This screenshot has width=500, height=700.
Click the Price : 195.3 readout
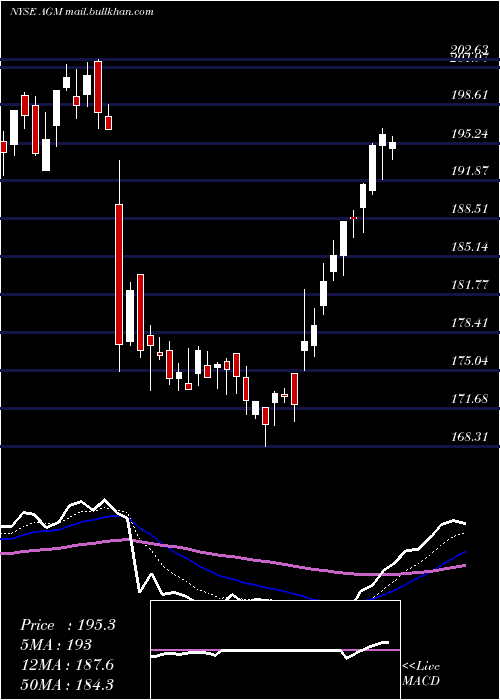click(68, 625)
